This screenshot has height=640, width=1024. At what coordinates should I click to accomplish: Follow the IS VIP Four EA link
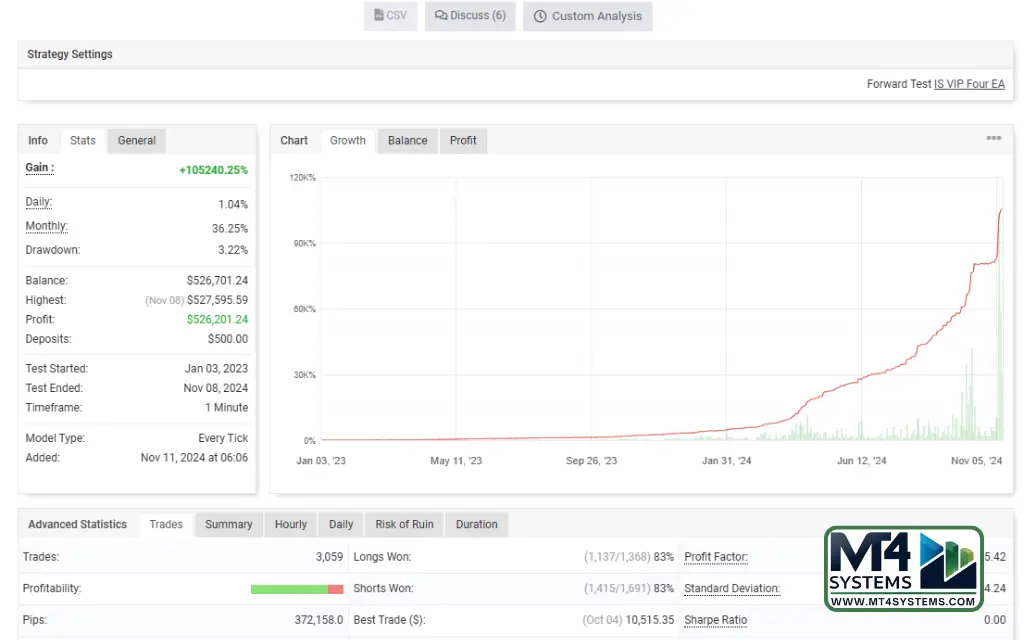969,84
